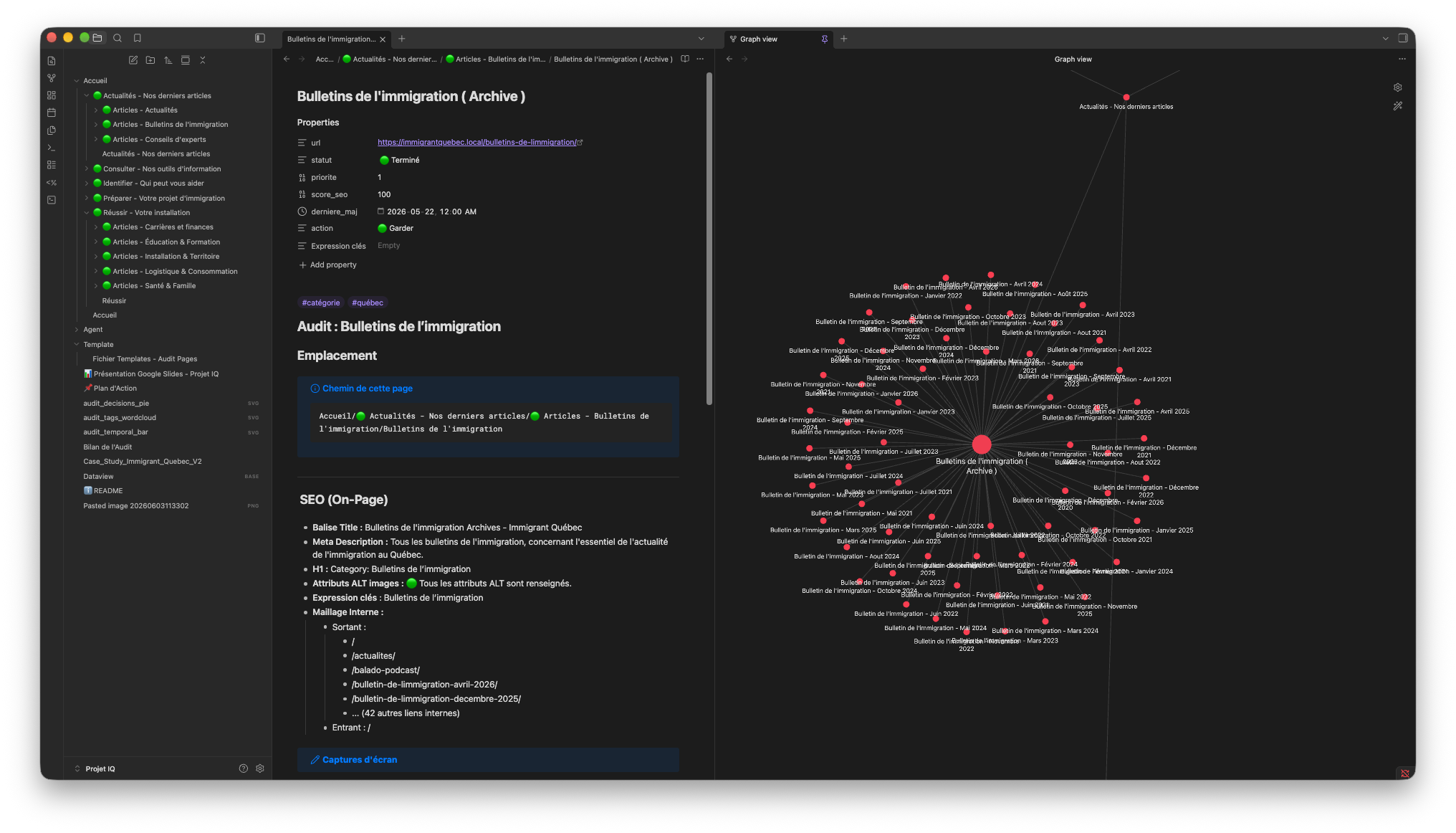Pin the Graph view tab
The height and width of the screenshot is (833, 1456).
point(825,39)
